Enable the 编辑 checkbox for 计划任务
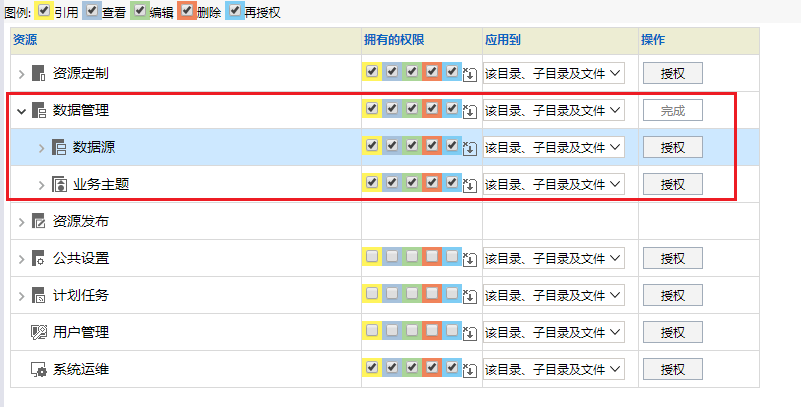This screenshot has height=407, width=801. (412, 293)
